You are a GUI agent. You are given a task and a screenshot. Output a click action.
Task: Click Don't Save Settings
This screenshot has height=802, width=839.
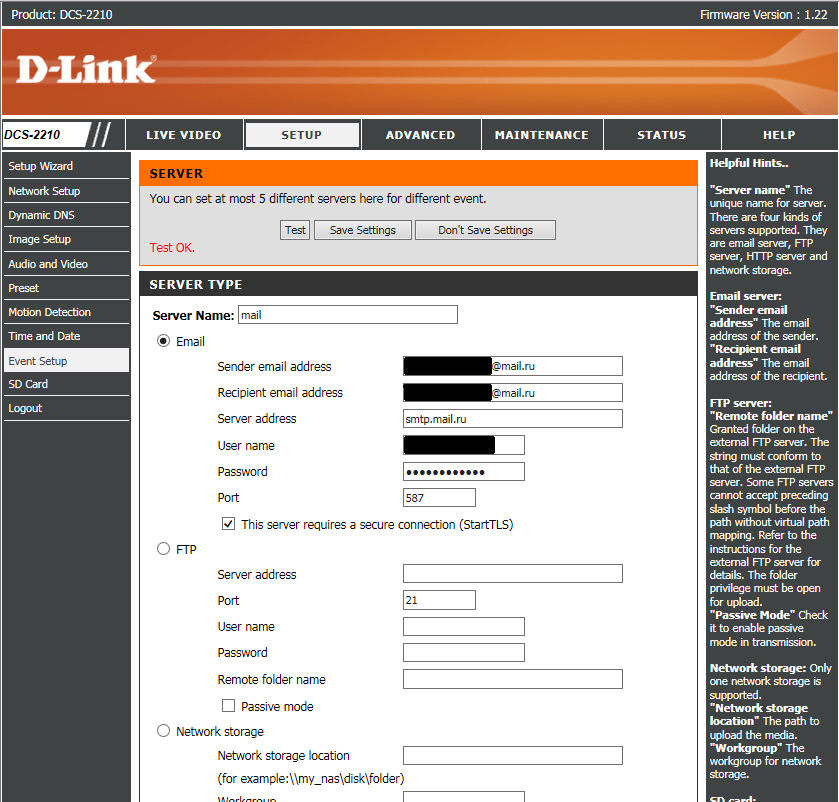pyautogui.click(x=485, y=230)
